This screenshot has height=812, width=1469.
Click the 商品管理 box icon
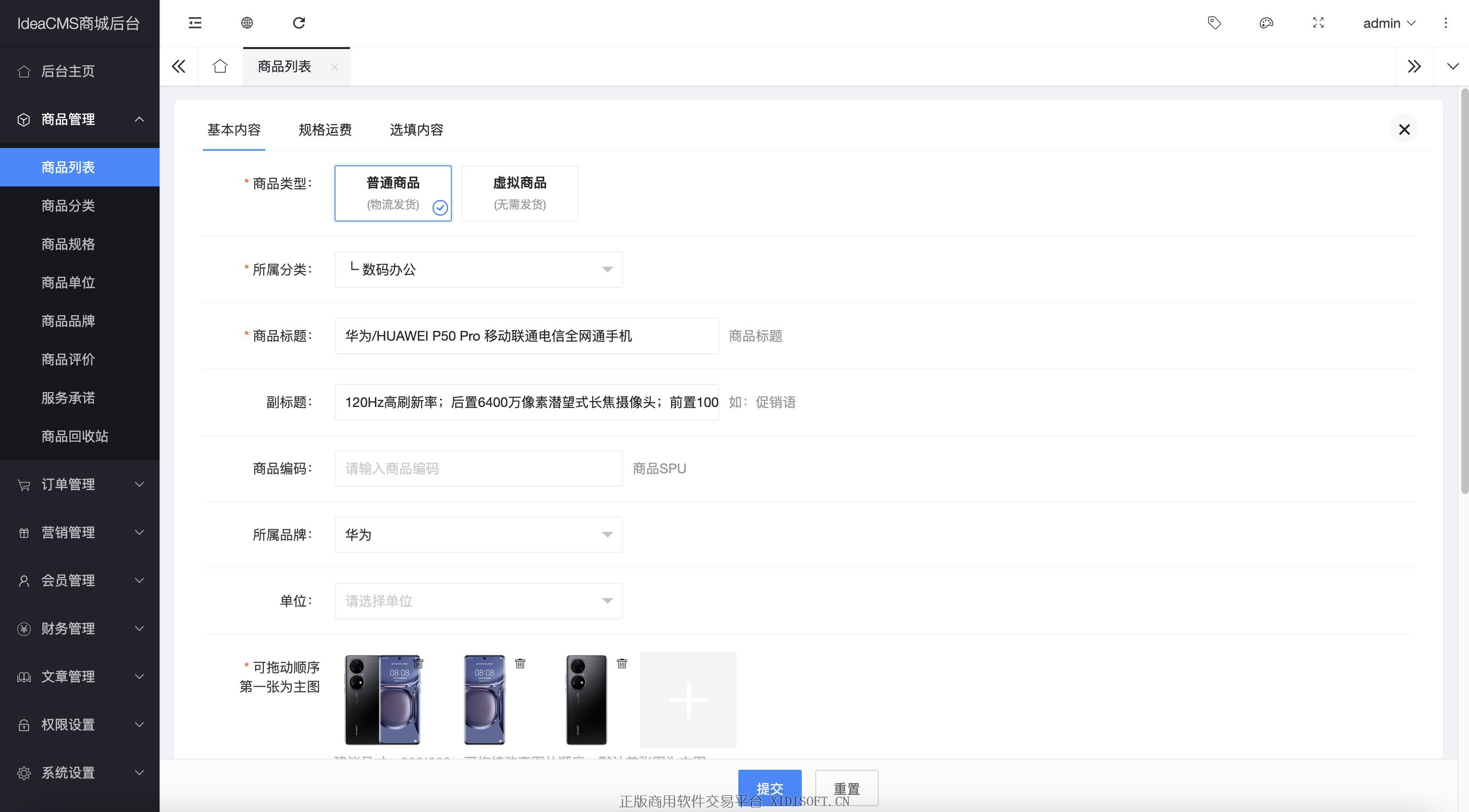[x=24, y=119]
